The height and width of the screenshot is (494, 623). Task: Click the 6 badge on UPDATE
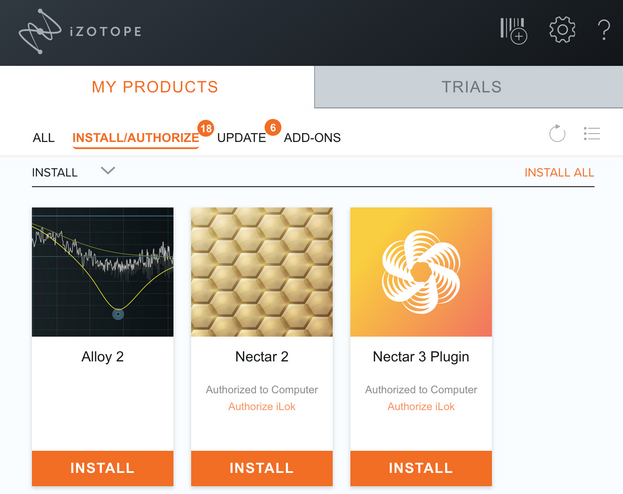(273, 128)
